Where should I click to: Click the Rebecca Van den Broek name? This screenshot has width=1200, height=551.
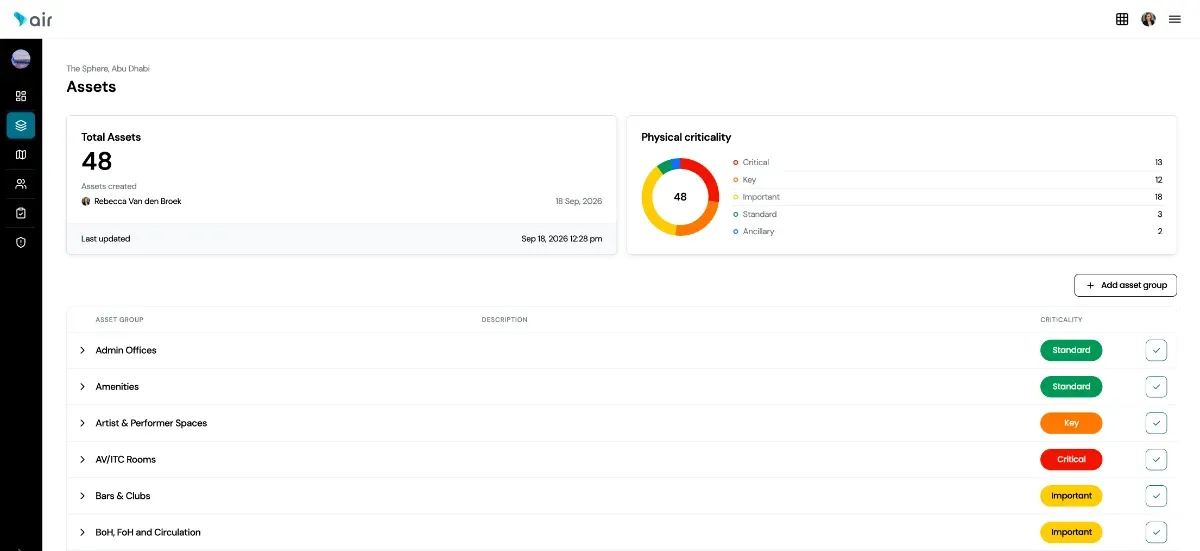pos(138,202)
